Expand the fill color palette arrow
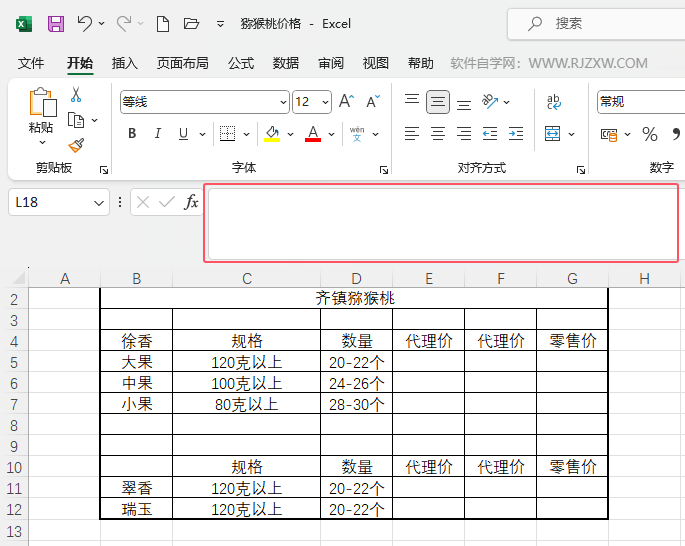The height and width of the screenshot is (546, 685). pos(291,134)
